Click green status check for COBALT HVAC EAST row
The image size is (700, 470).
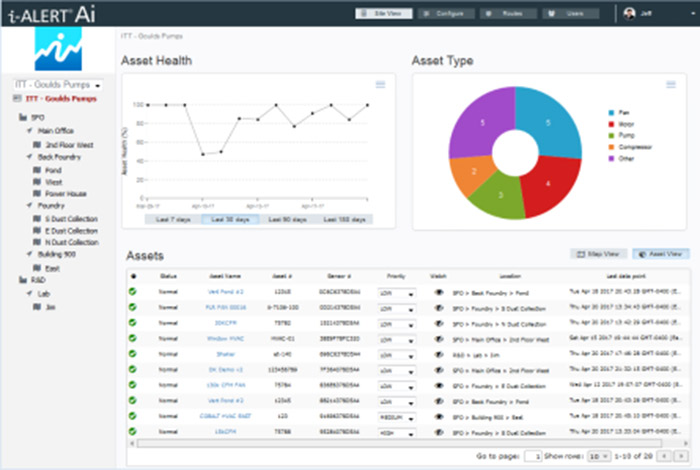click(133, 416)
